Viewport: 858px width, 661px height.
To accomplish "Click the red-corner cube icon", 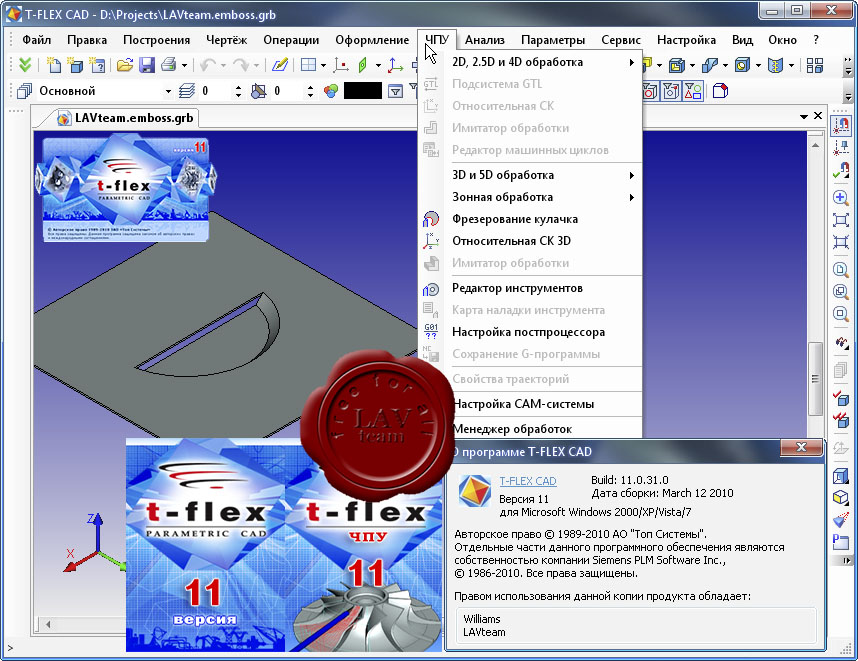I will 720,91.
